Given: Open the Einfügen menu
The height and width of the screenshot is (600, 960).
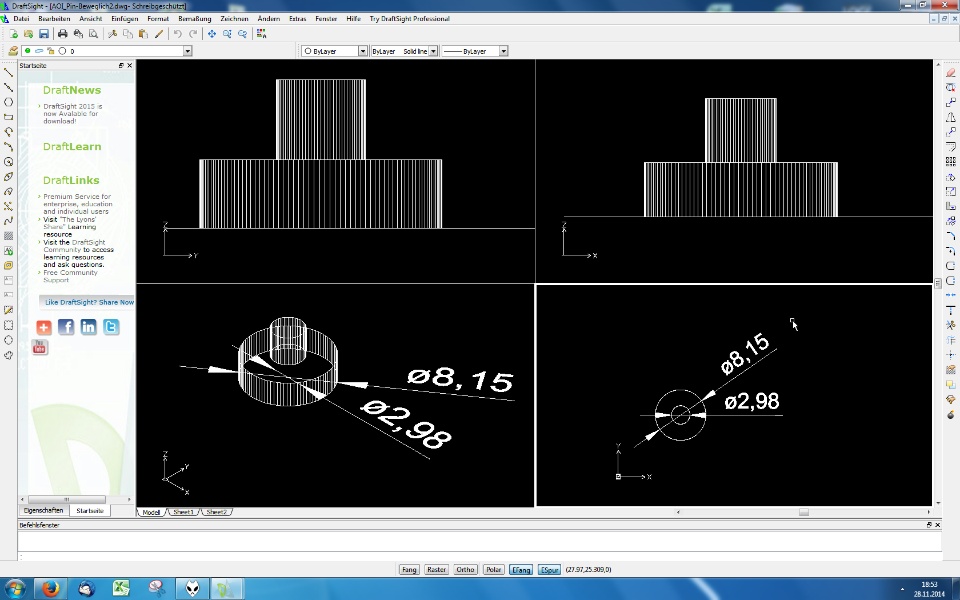Looking at the screenshot, I should coord(124,18).
